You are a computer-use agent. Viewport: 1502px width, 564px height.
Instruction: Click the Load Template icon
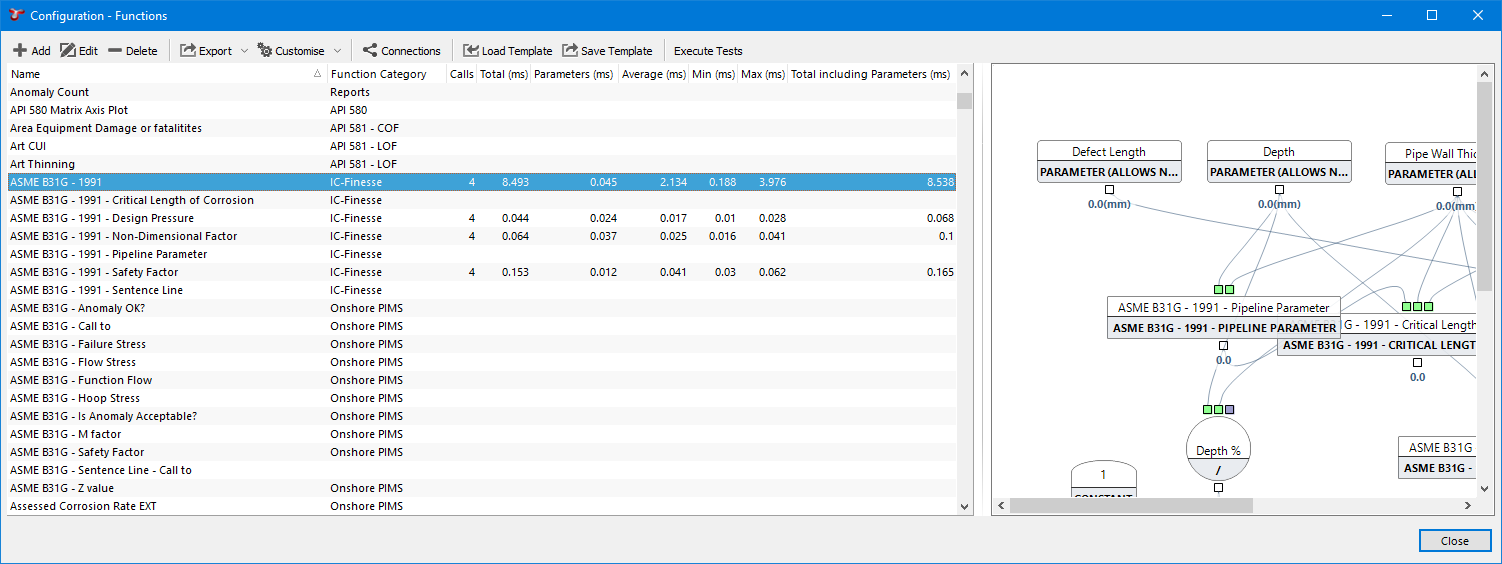470,51
